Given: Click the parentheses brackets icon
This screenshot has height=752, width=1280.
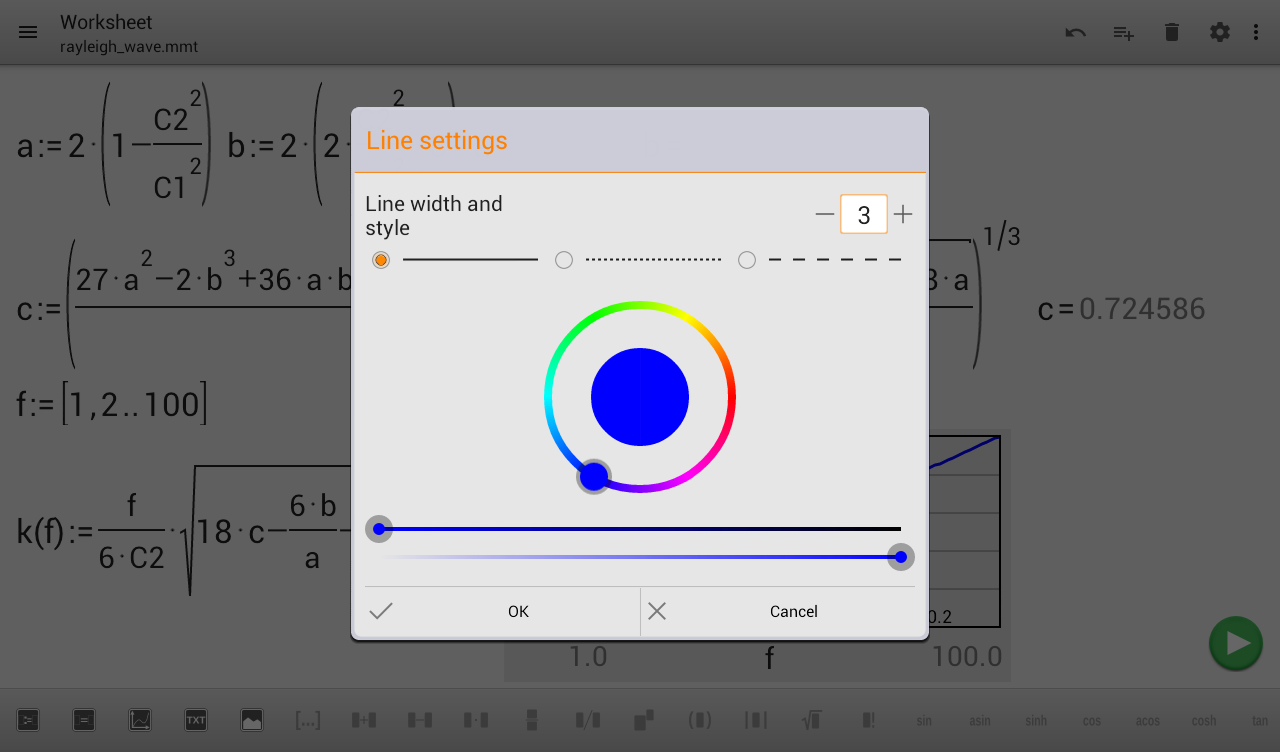Looking at the screenshot, I should coord(700,720).
